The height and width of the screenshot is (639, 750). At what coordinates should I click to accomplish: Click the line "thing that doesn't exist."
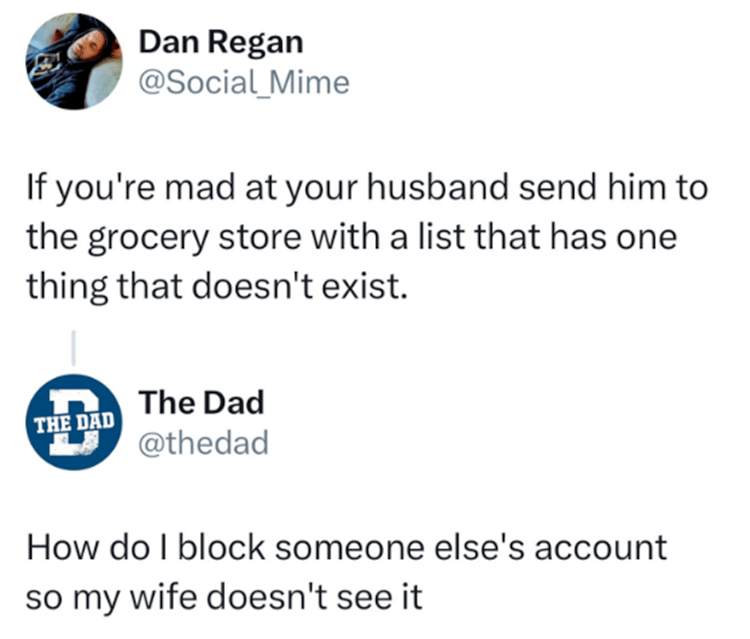pyautogui.click(x=220, y=291)
